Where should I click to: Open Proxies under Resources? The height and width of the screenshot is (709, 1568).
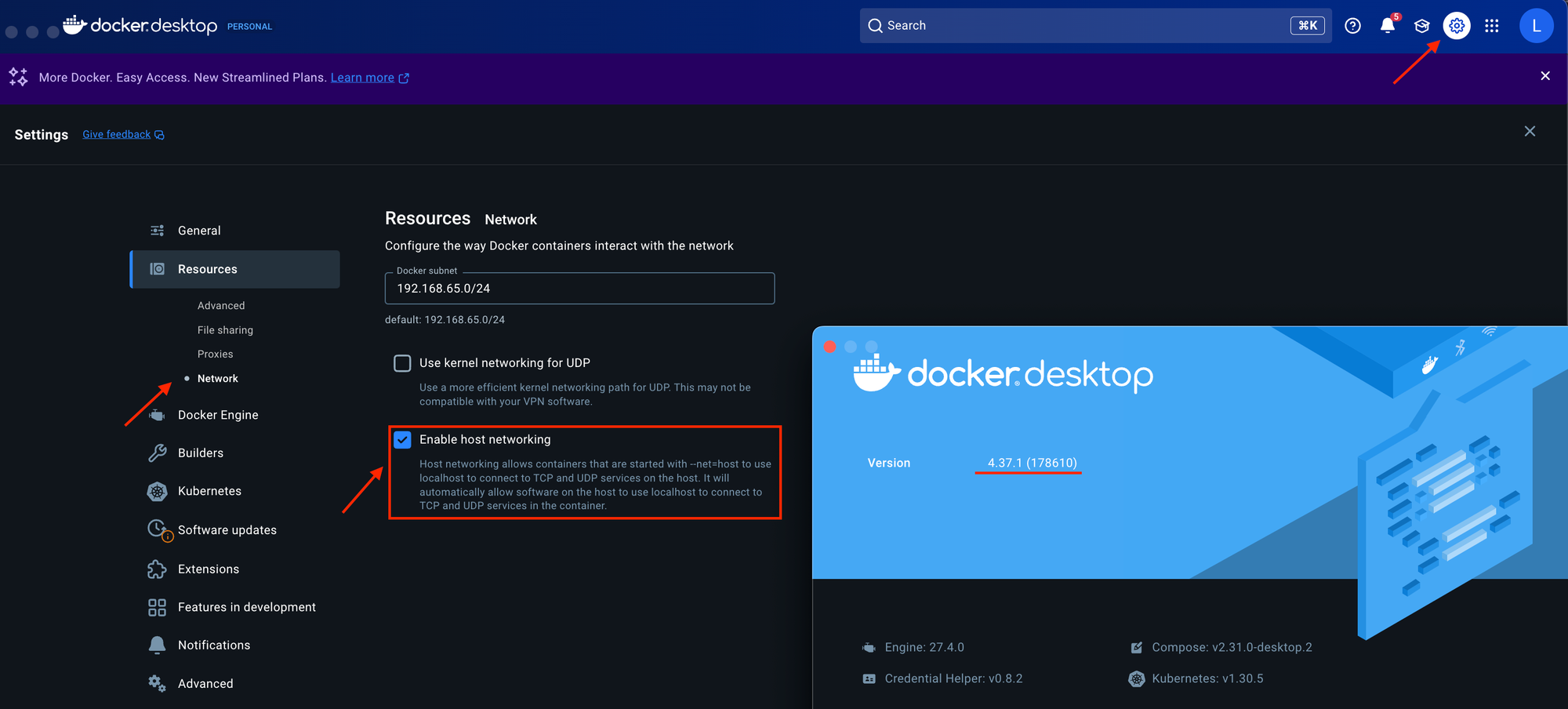(x=215, y=354)
